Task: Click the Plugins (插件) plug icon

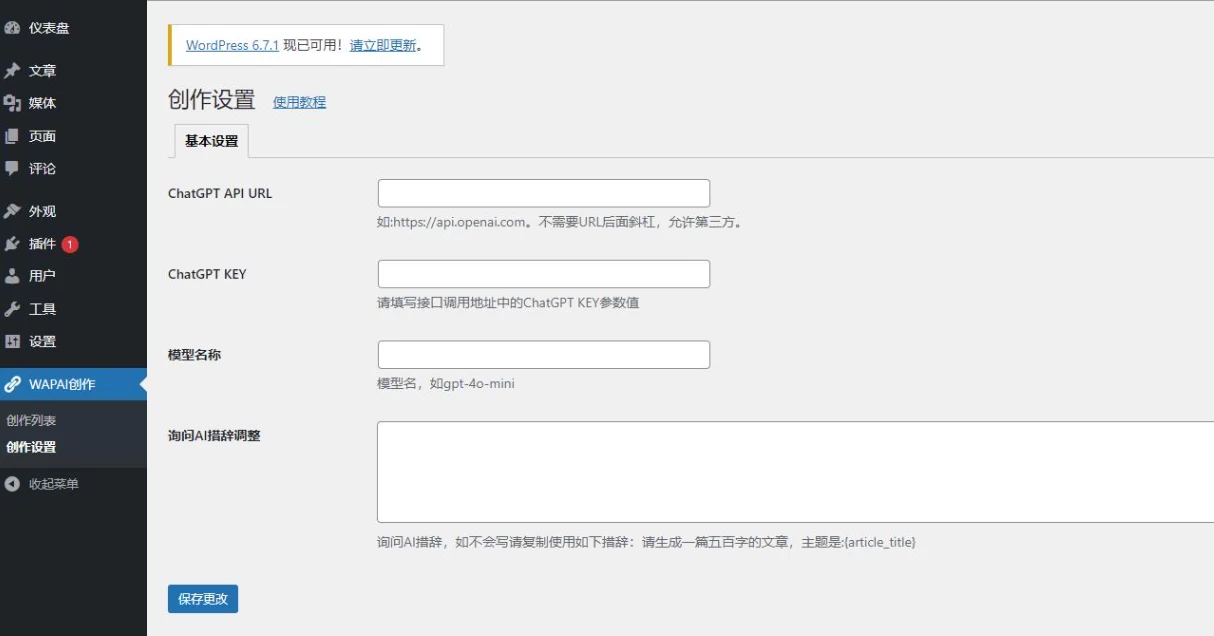Action: tap(12, 244)
